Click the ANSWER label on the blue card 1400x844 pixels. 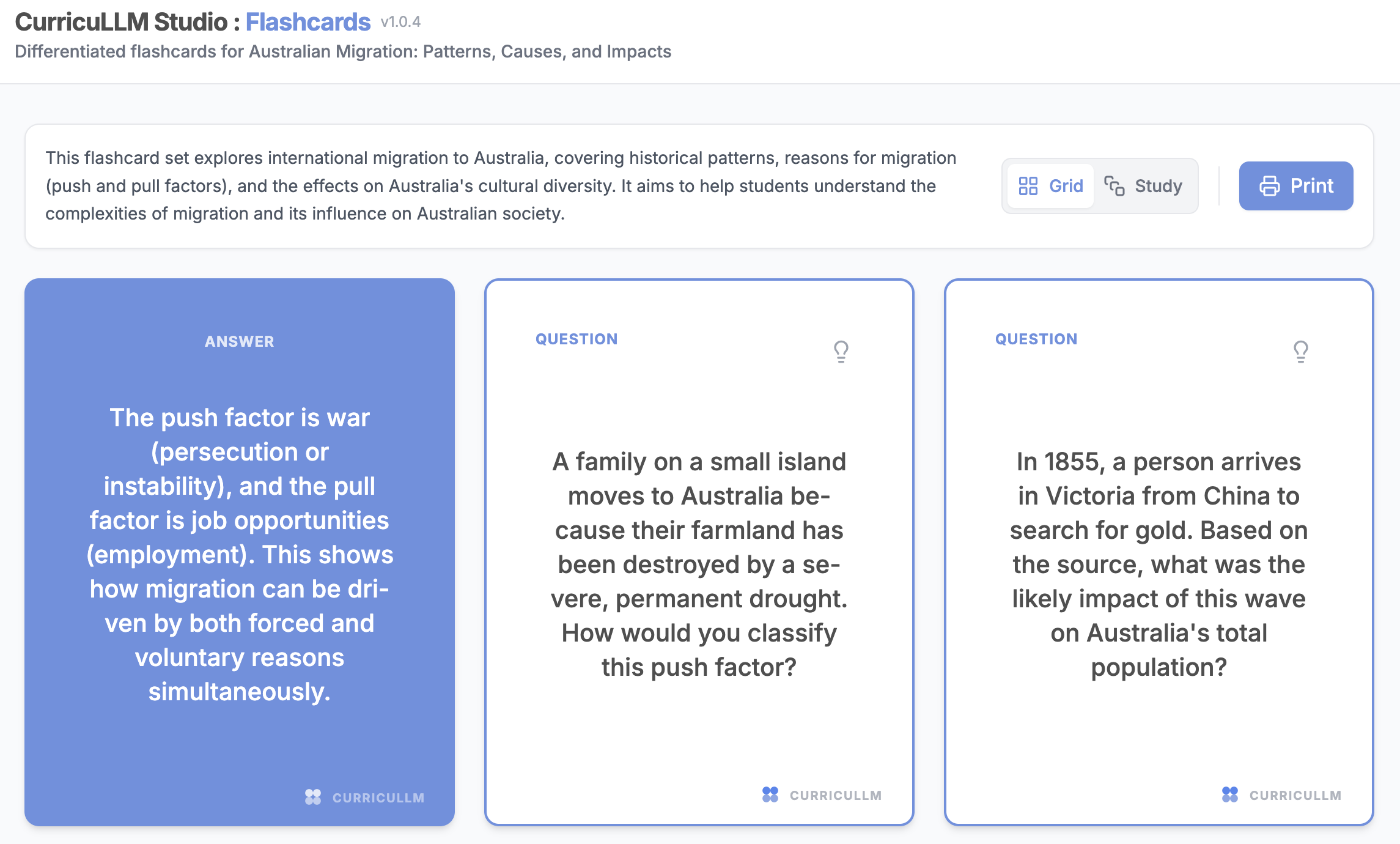(x=240, y=341)
